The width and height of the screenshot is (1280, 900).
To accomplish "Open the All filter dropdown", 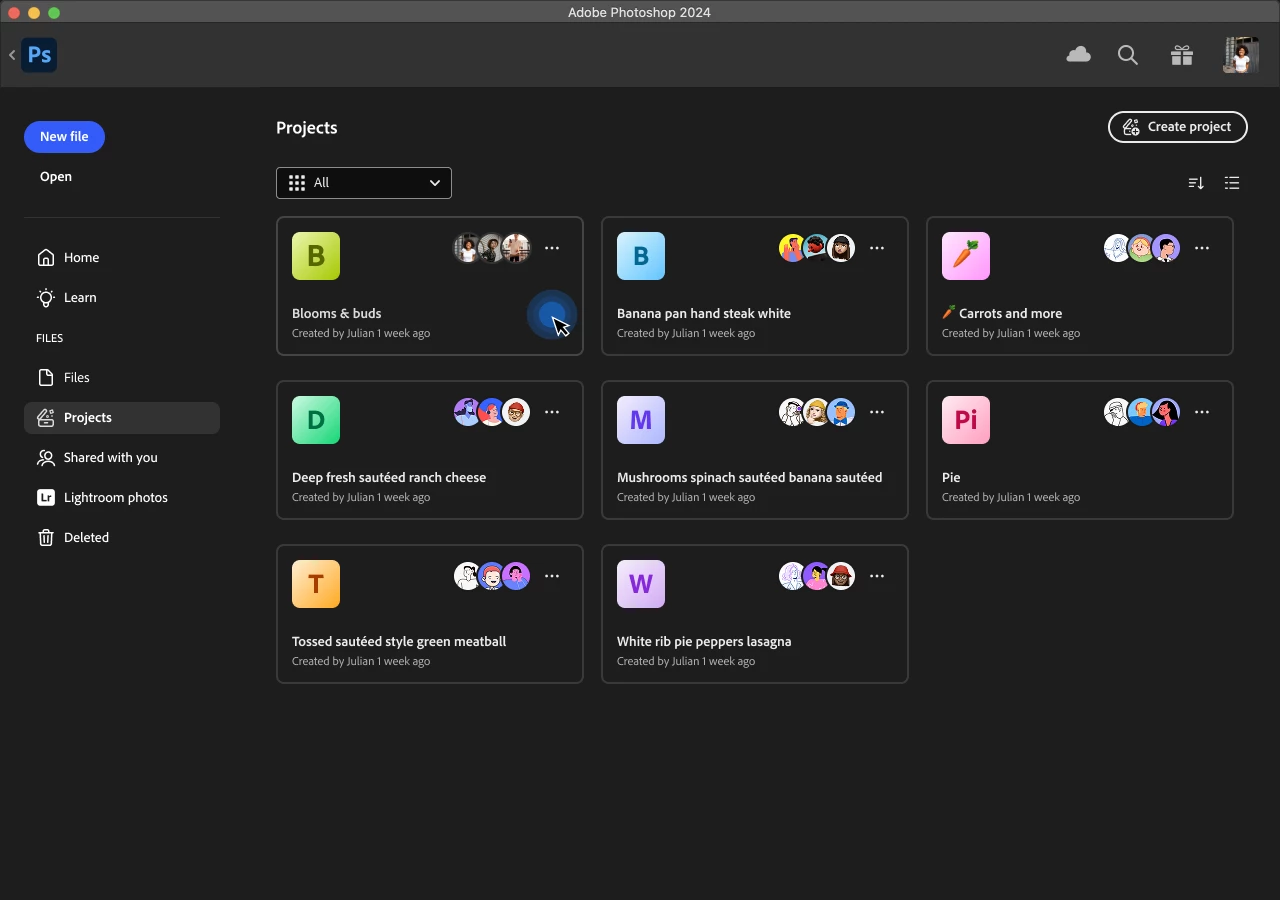I will click(x=364, y=183).
